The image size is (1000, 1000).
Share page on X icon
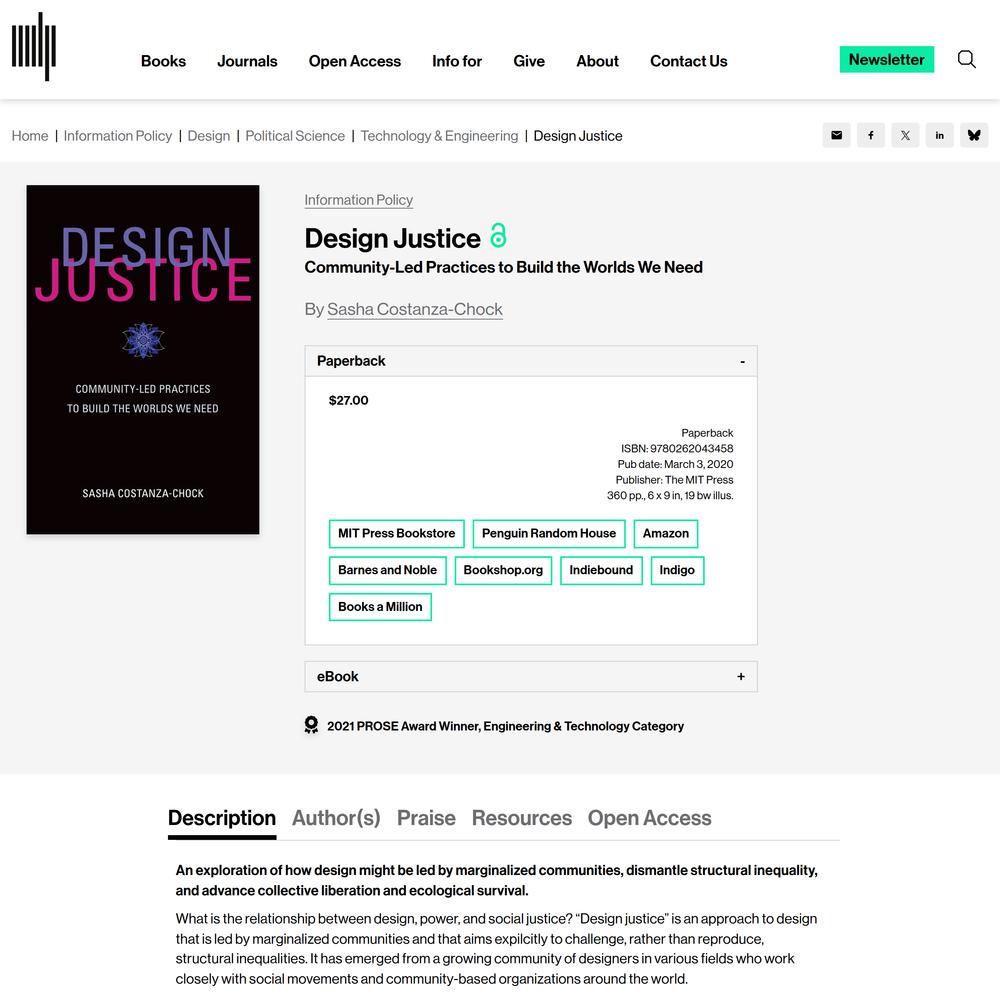point(905,135)
